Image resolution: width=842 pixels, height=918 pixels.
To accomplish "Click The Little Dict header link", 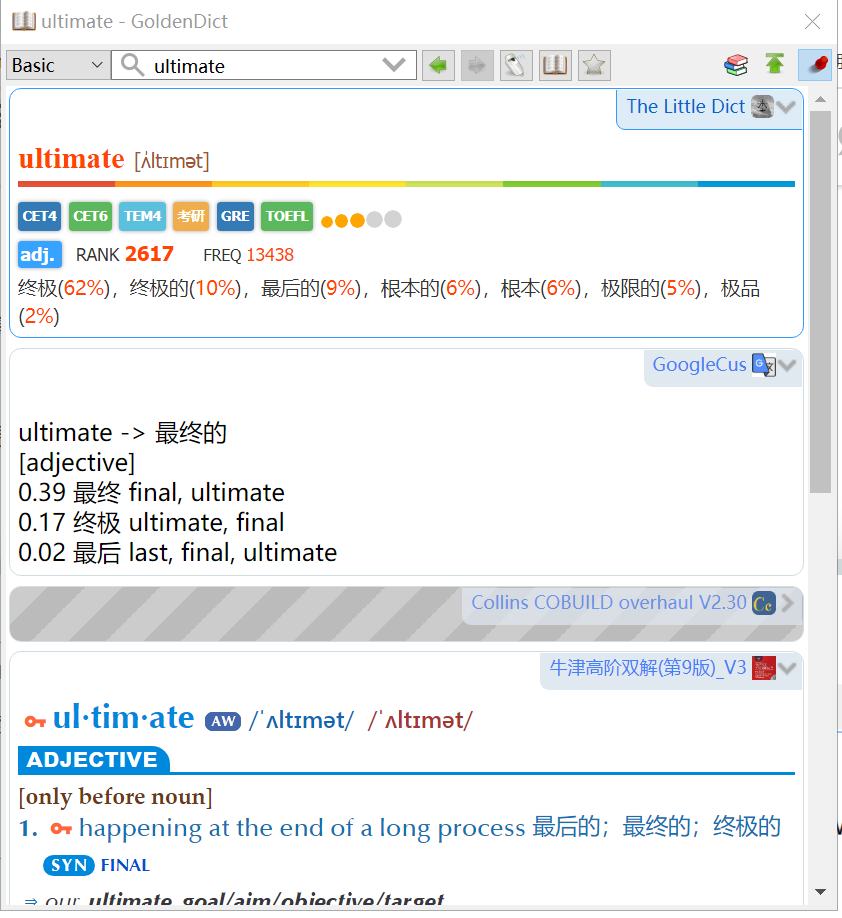I will (x=686, y=107).
